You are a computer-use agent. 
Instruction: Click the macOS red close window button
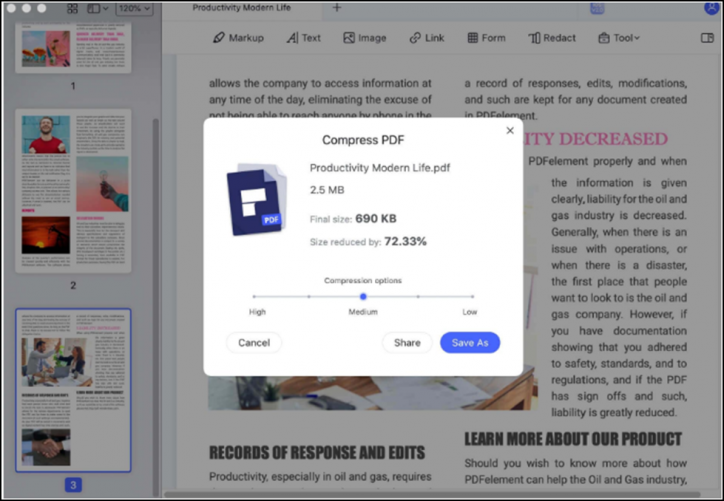11,8
